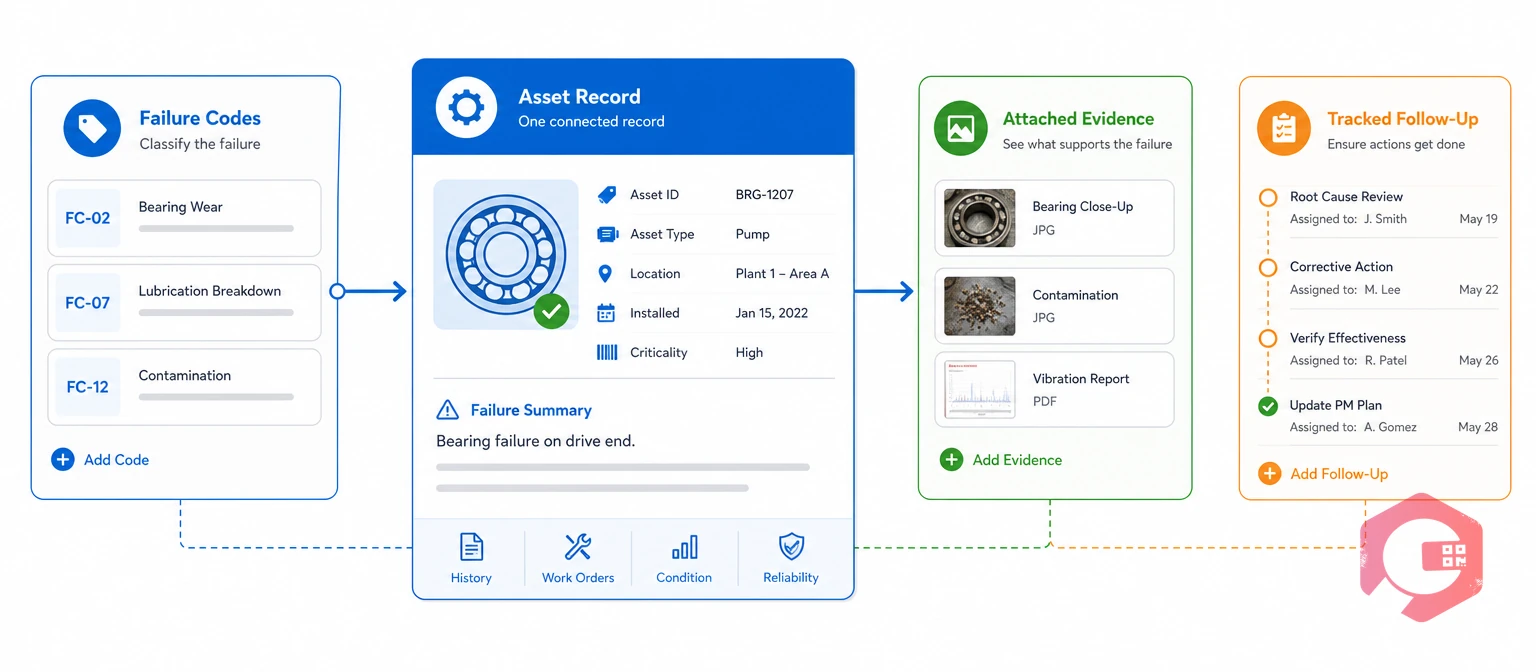This screenshot has width=1536, height=672.
Task: Select the FC-07 Lubrication Breakdown code
Action: (x=184, y=302)
